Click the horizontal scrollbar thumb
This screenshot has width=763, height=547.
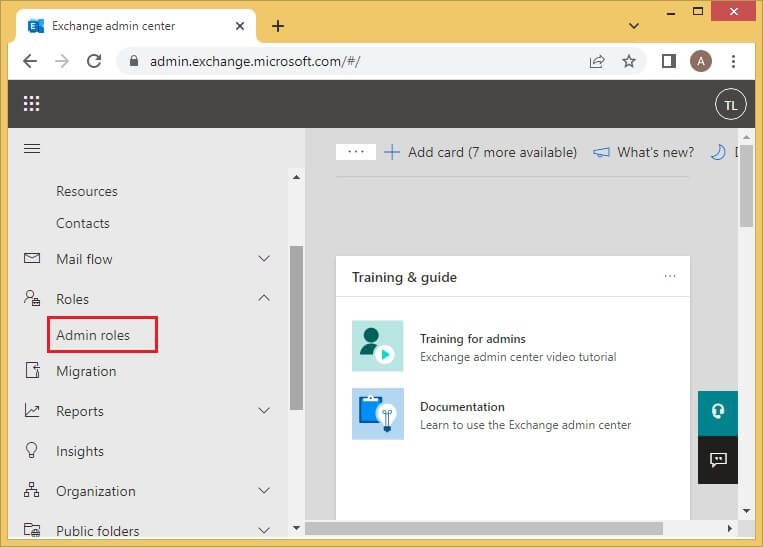click(484, 528)
